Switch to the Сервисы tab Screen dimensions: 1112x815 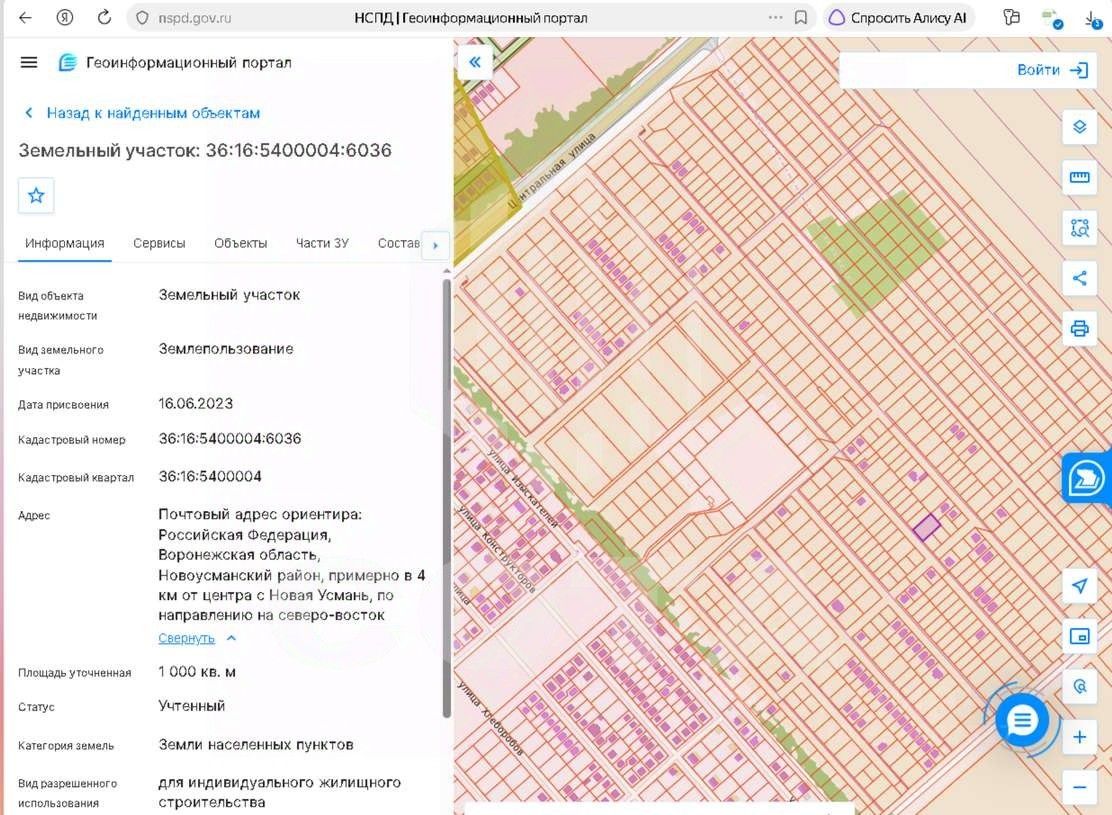[x=159, y=243]
